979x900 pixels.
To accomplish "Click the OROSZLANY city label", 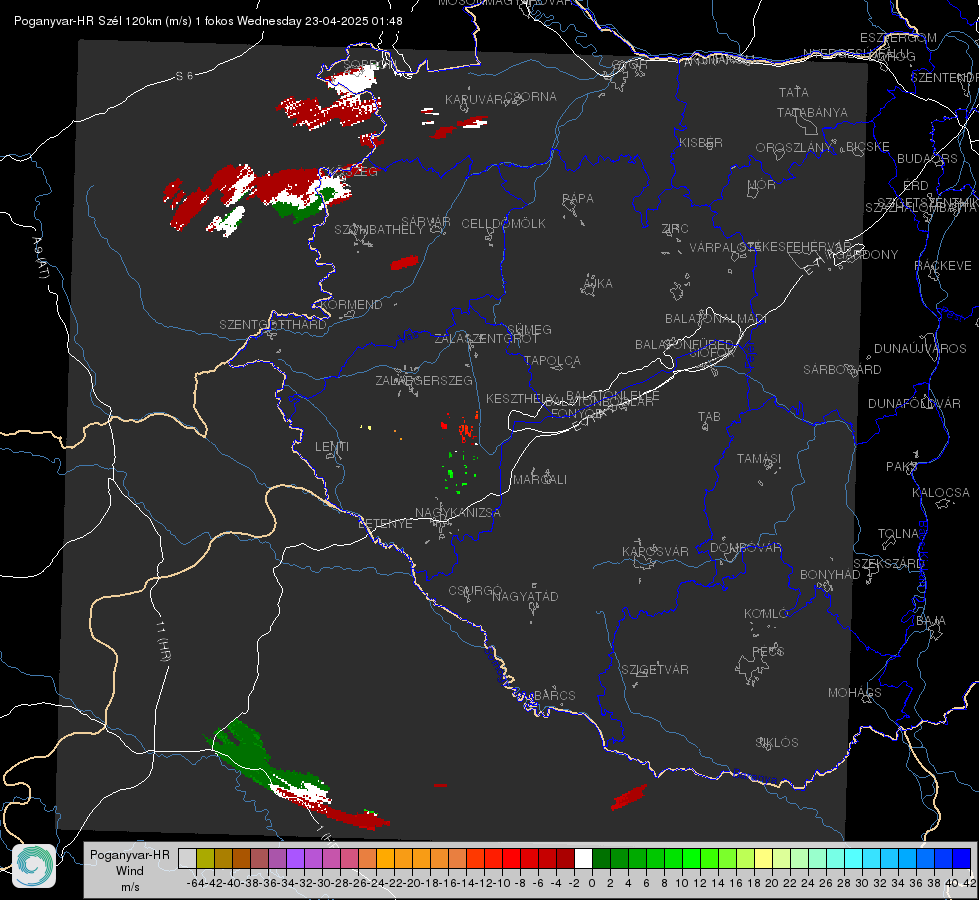I will tap(794, 148).
